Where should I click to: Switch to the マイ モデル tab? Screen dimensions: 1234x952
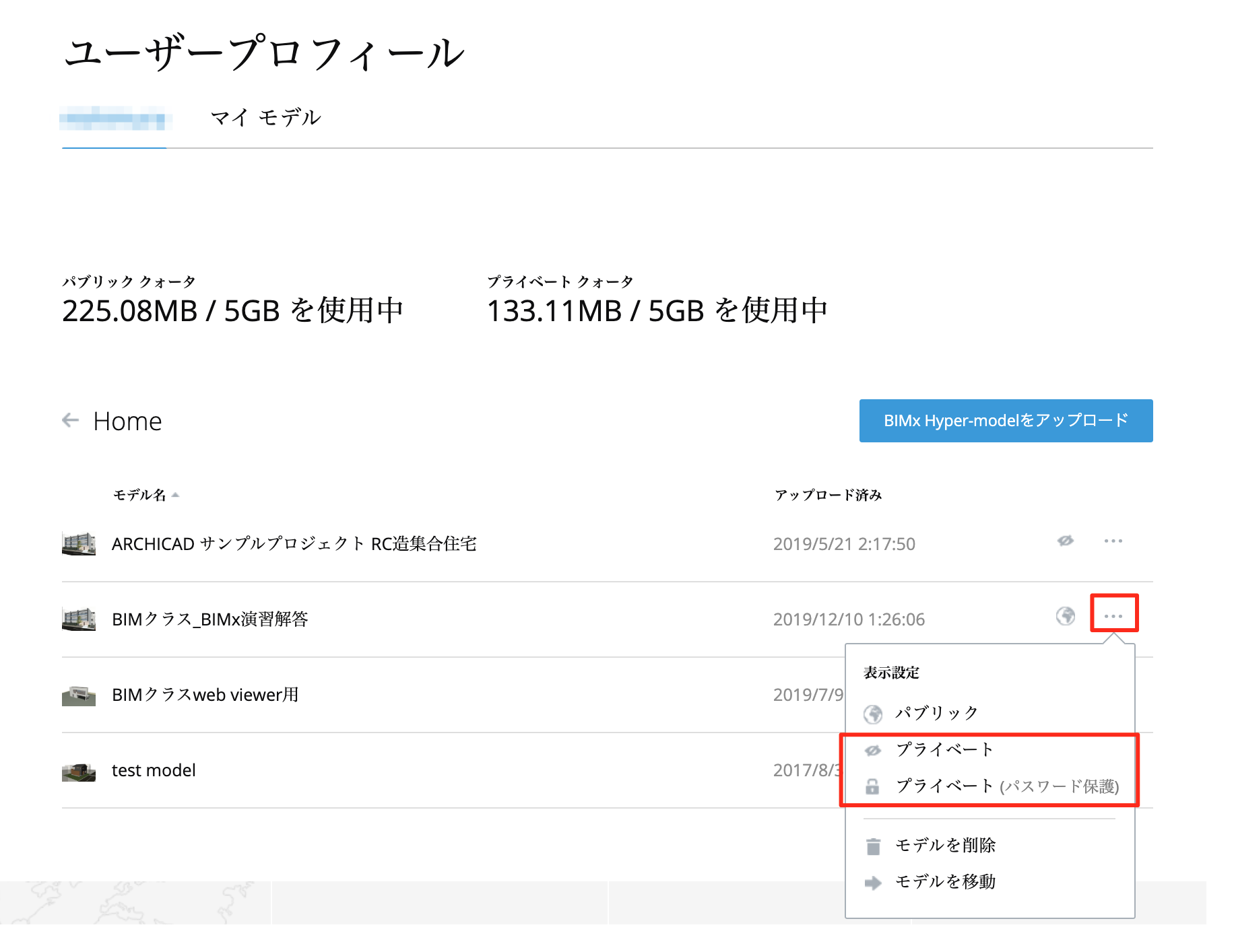[x=265, y=118]
